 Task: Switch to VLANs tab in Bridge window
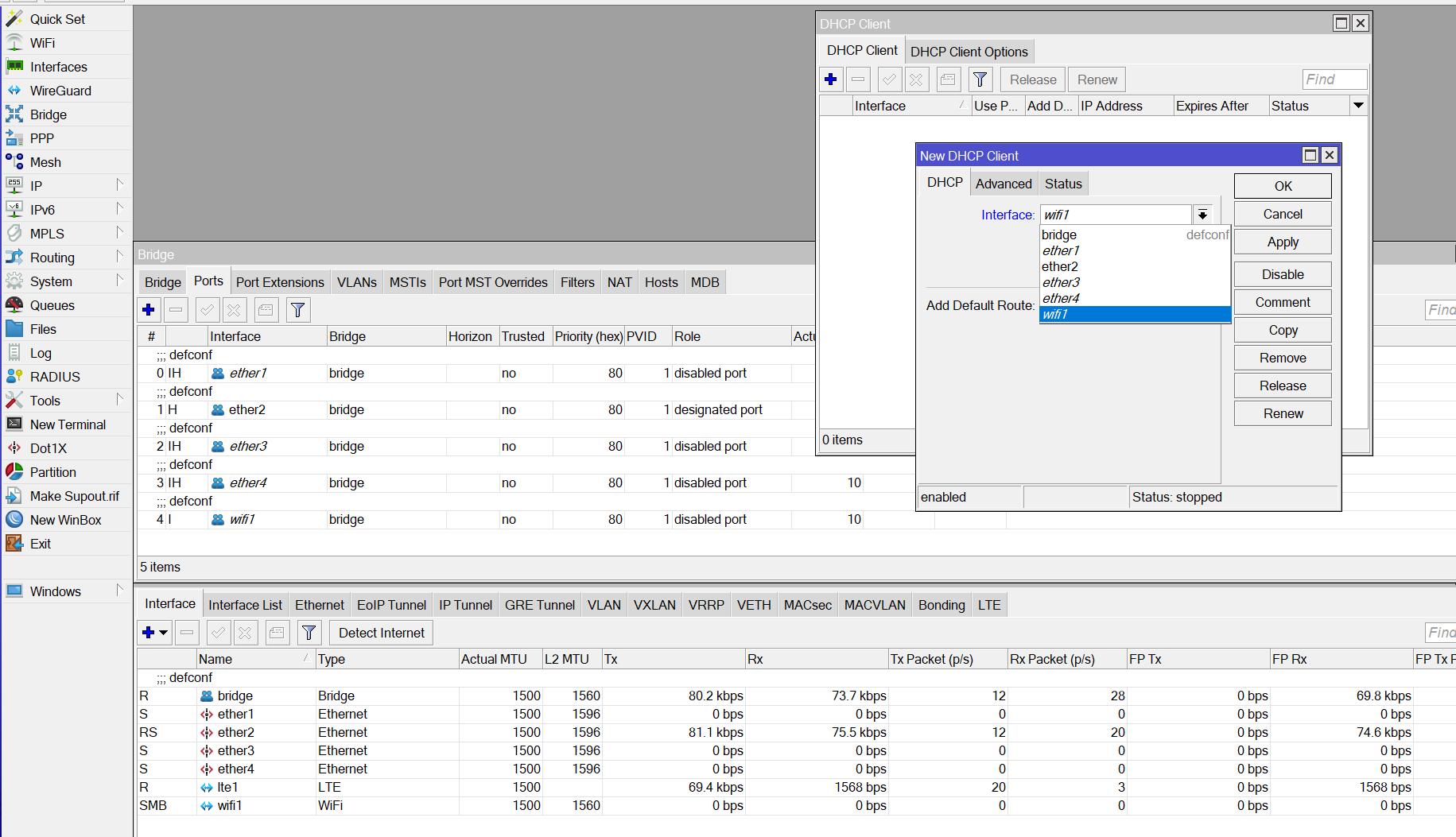coord(357,282)
